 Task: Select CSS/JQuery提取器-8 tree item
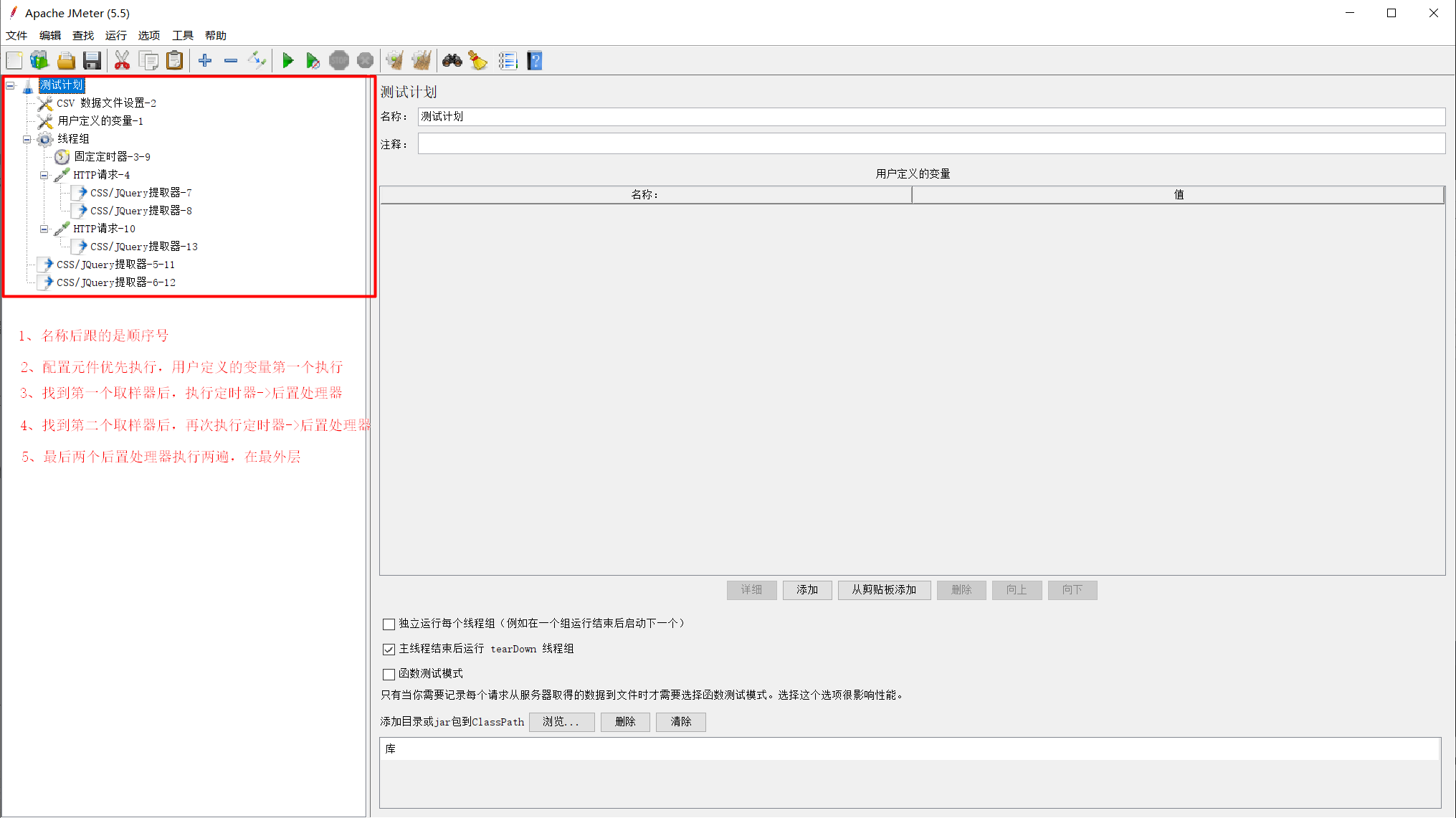tap(141, 211)
